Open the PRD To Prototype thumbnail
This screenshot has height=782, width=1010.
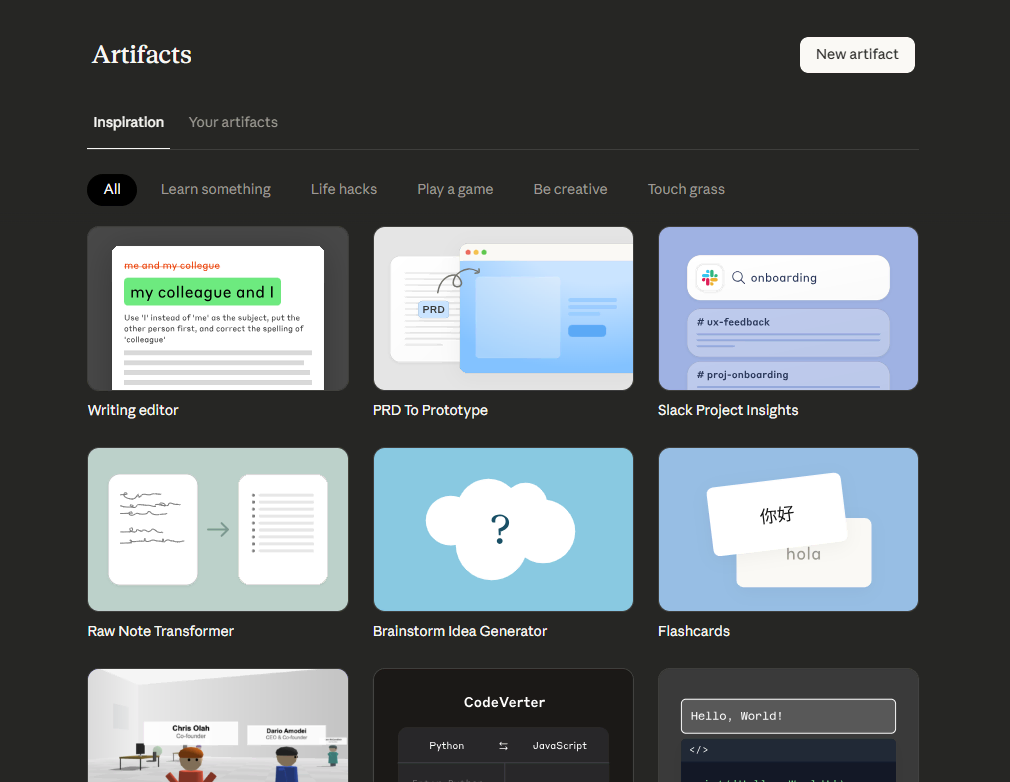click(x=503, y=309)
